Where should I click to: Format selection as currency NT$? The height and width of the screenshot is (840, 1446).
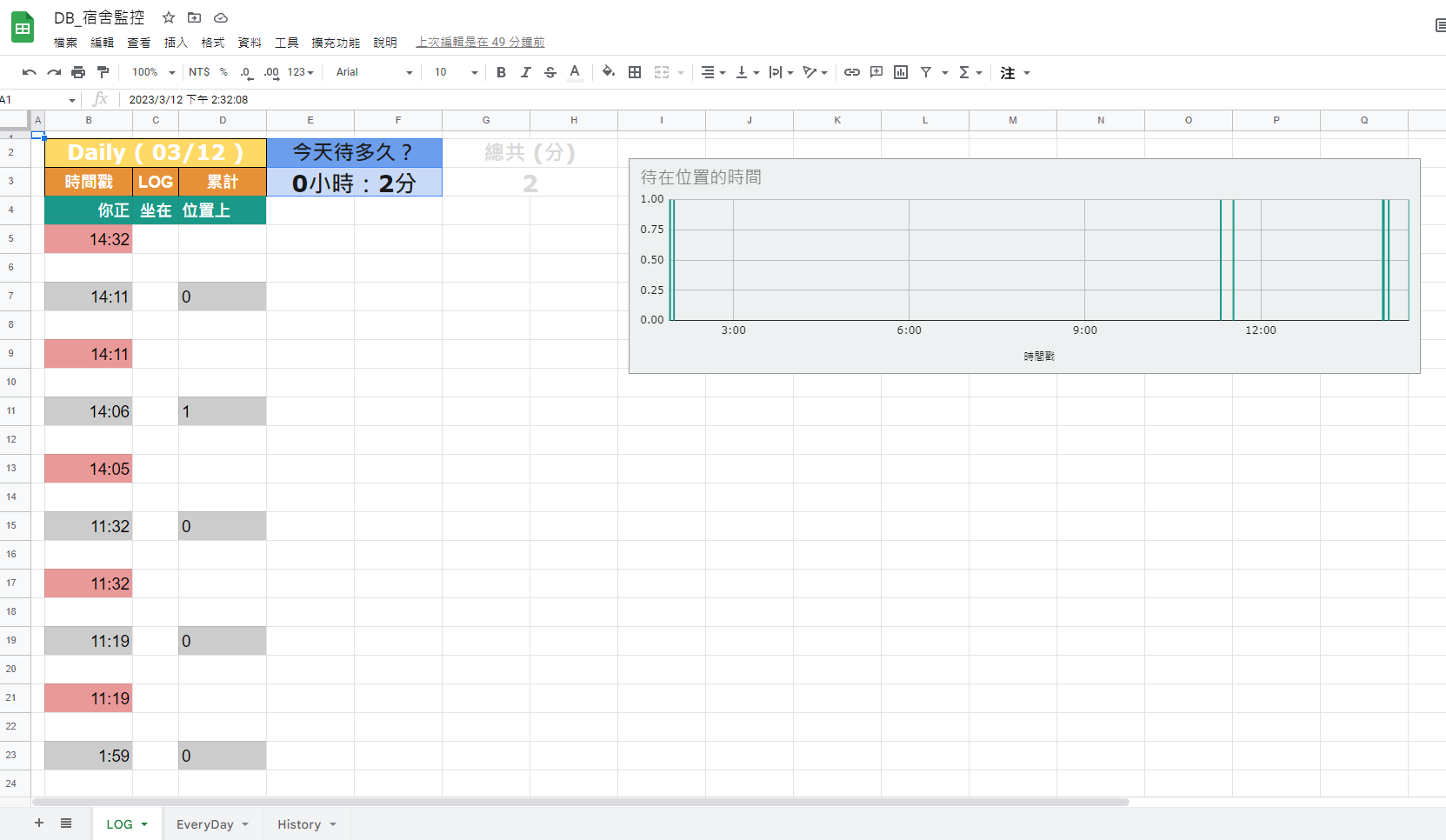pyautogui.click(x=199, y=72)
